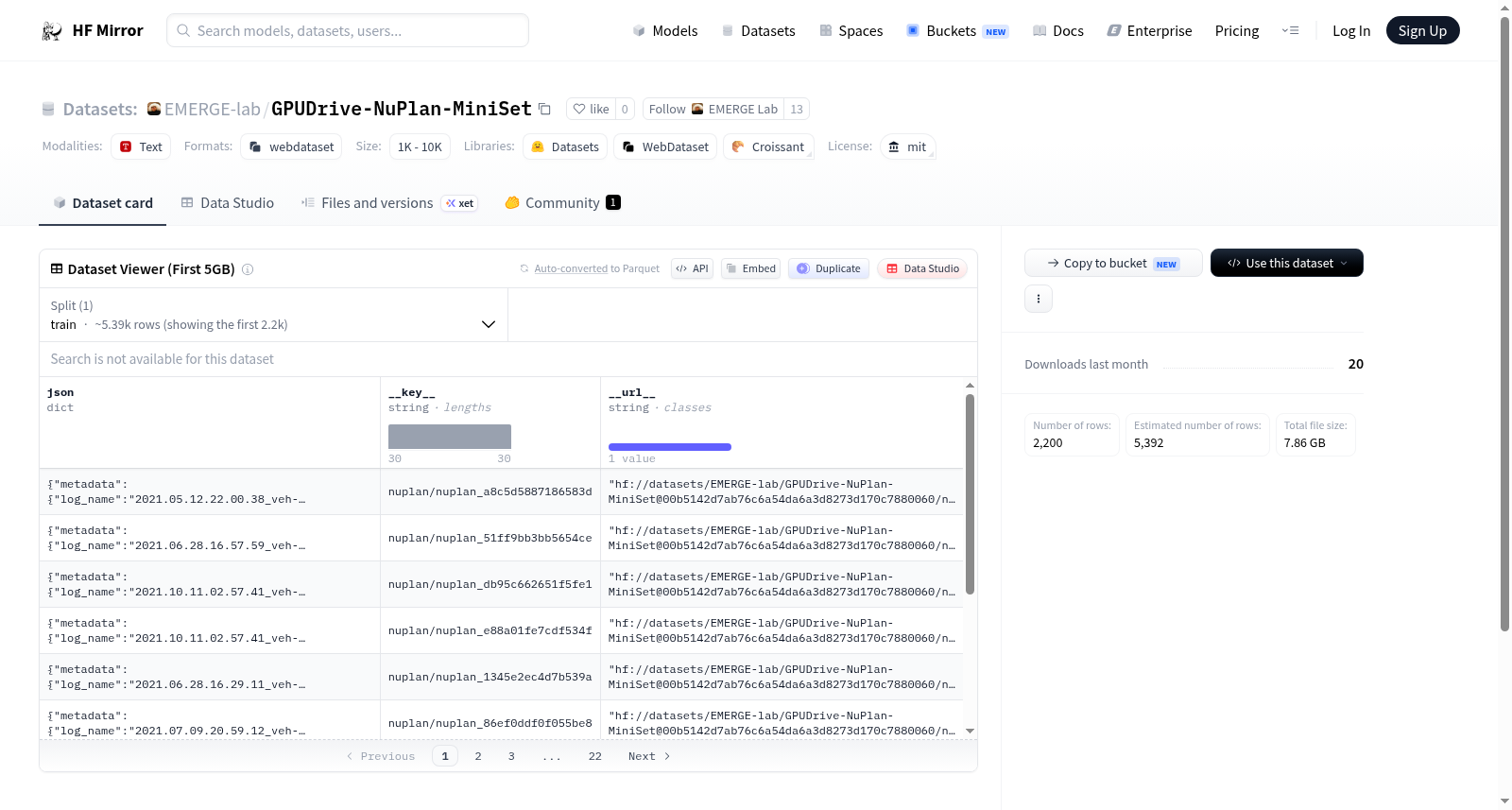
Task: Click the page vertical scrollbar
Action: (x=1504, y=323)
